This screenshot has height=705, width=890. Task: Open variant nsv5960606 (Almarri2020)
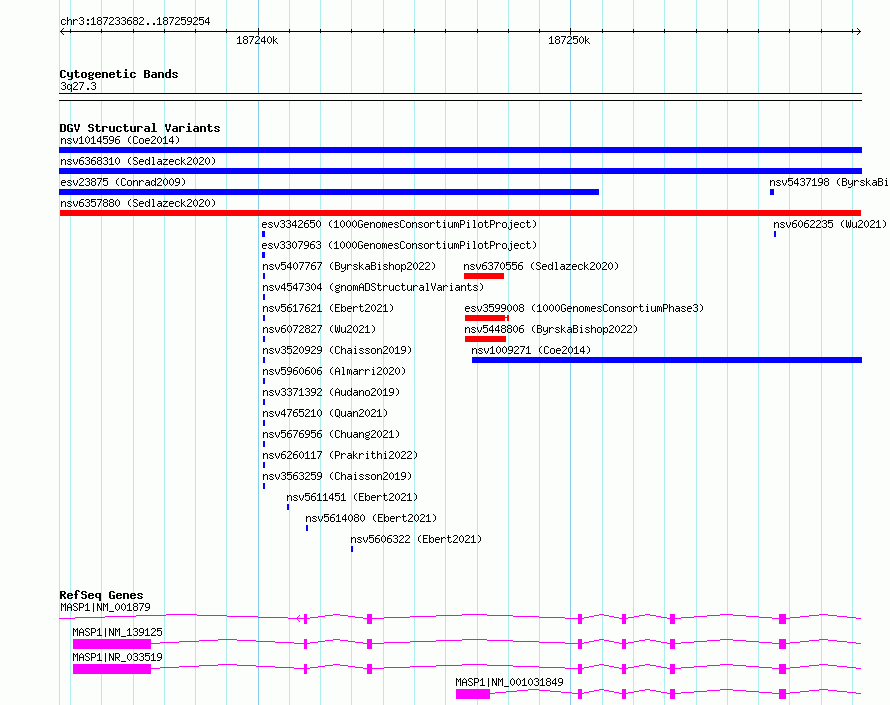(x=334, y=371)
